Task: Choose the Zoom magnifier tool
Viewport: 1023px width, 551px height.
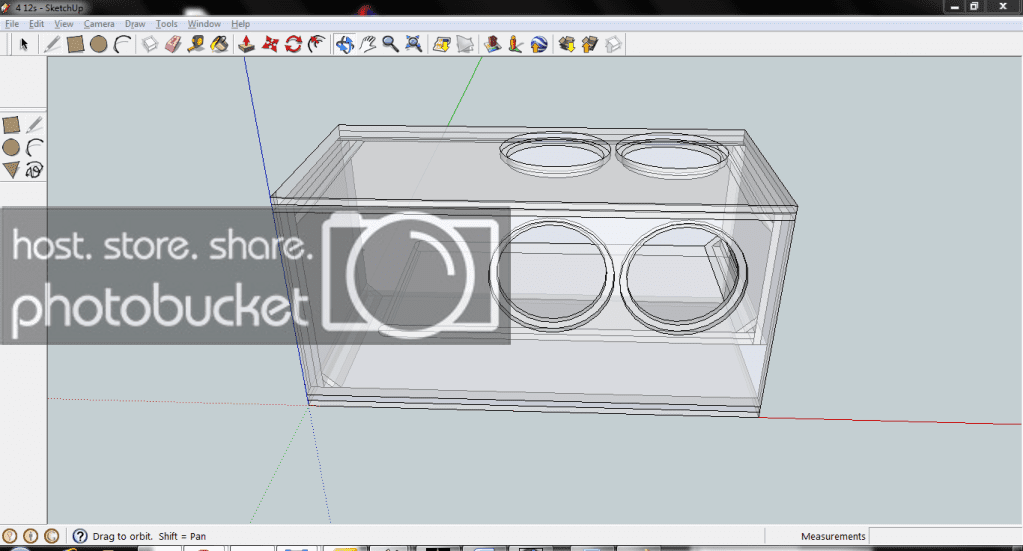Action: tap(390, 44)
